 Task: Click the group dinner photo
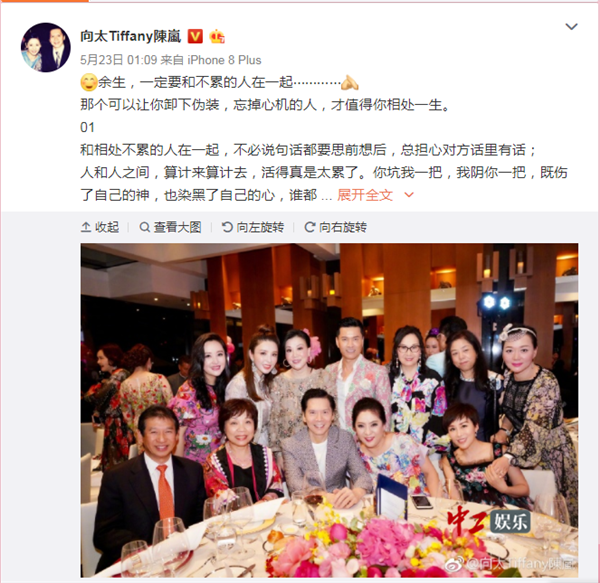pos(329,410)
